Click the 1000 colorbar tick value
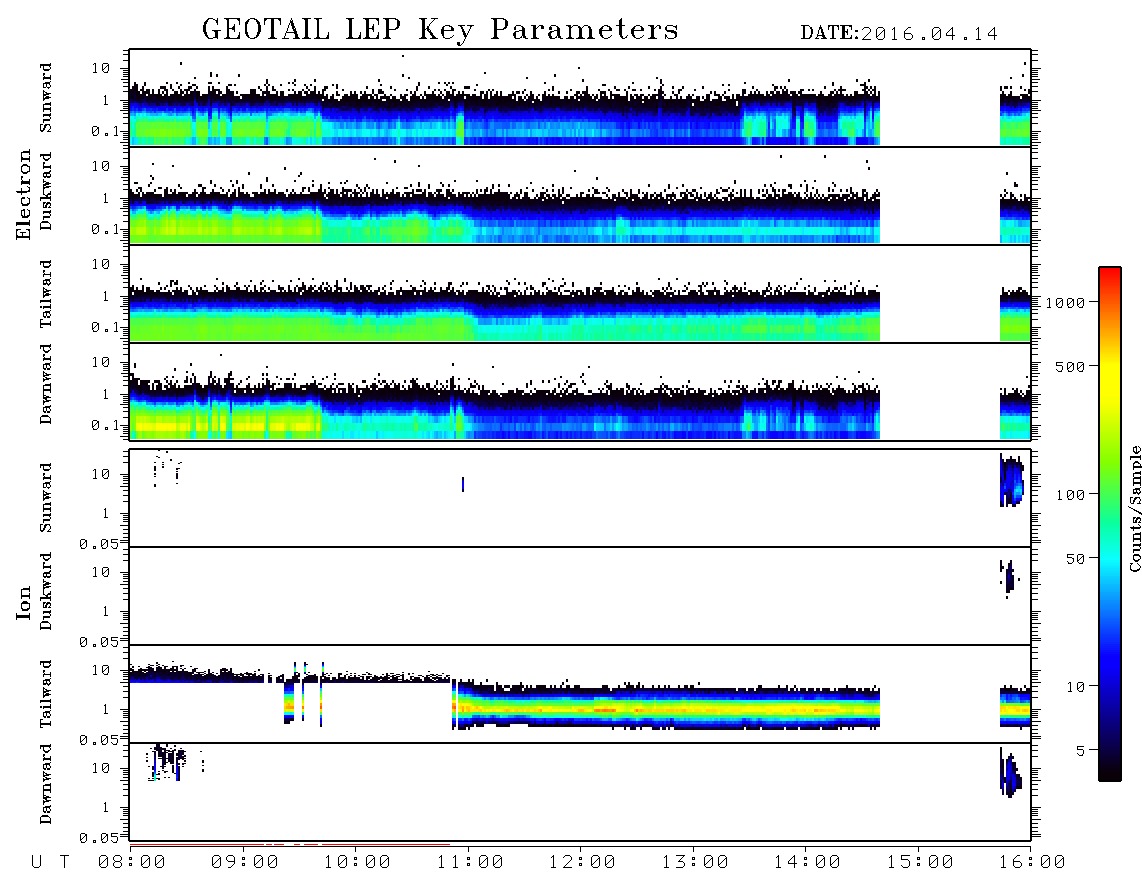 click(1065, 303)
